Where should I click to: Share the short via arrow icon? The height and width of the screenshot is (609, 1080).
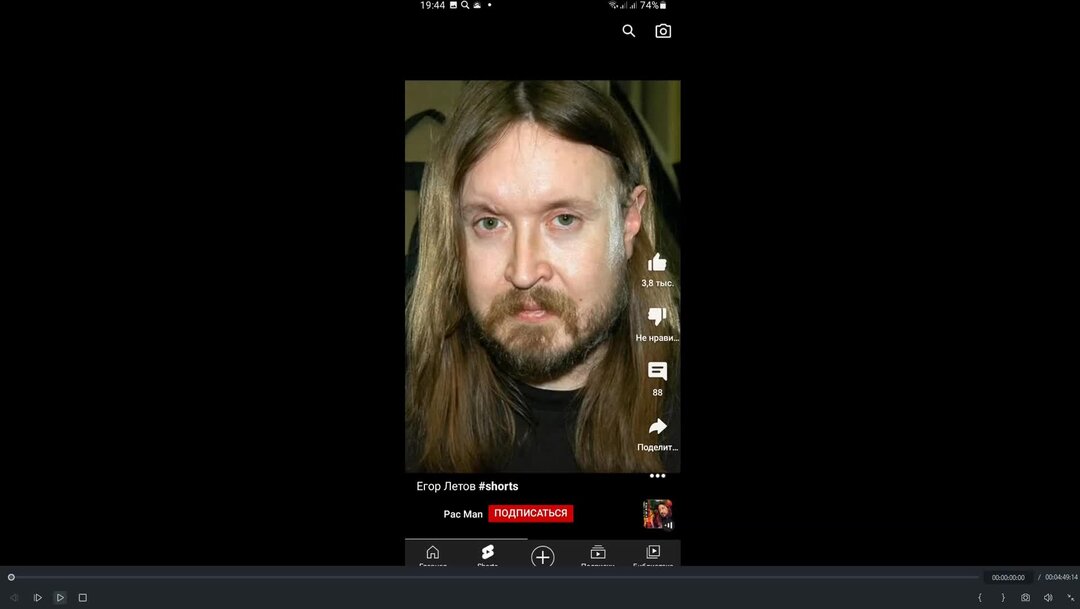657,426
